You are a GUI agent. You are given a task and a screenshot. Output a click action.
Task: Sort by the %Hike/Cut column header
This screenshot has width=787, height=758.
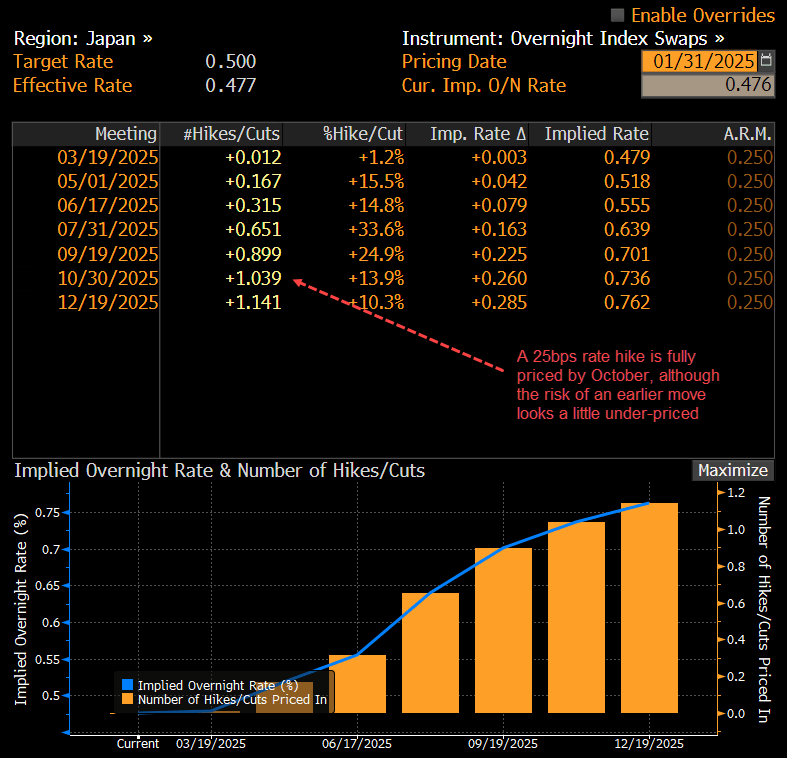pyautogui.click(x=344, y=134)
